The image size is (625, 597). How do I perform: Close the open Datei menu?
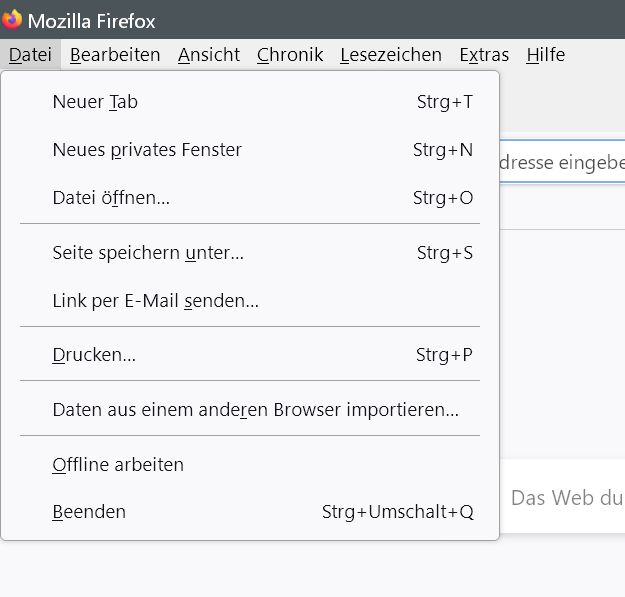click(x=30, y=55)
